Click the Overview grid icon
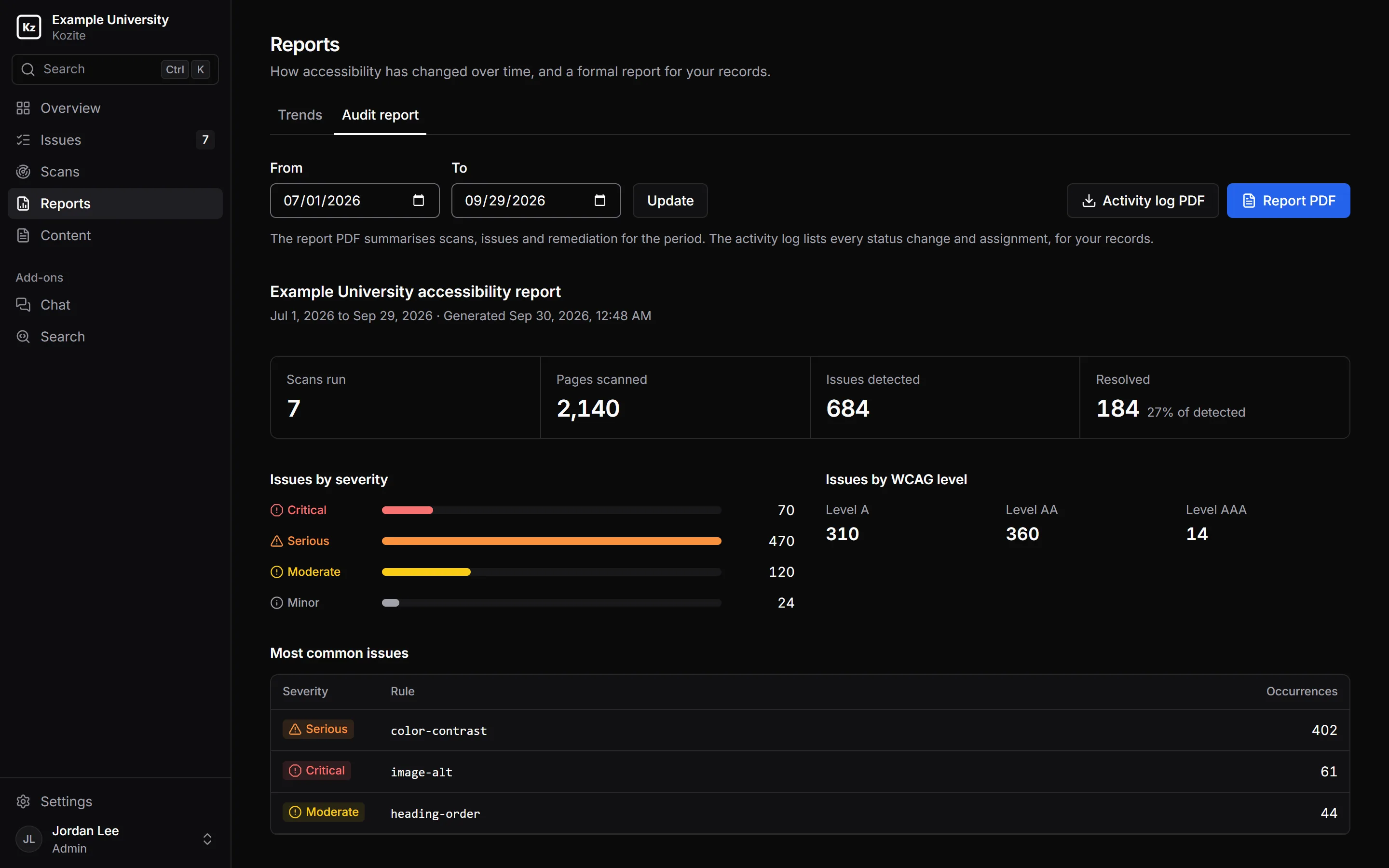Viewport: 1389px width, 868px height. [x=23, y=108]
